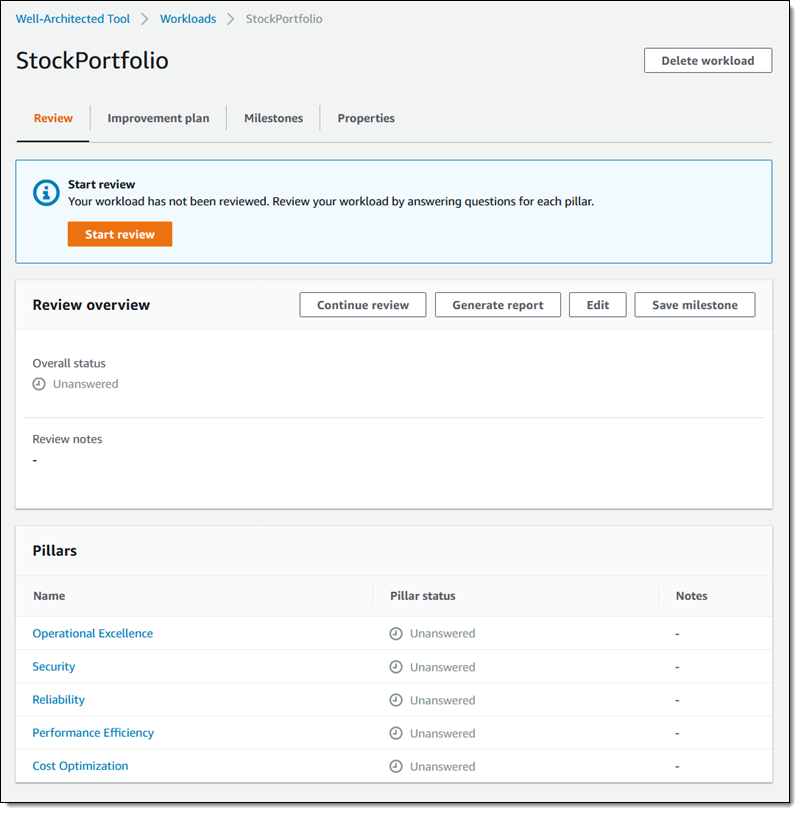Generate report for the workload
Screen dimensions: 800x813
[497, 305]
